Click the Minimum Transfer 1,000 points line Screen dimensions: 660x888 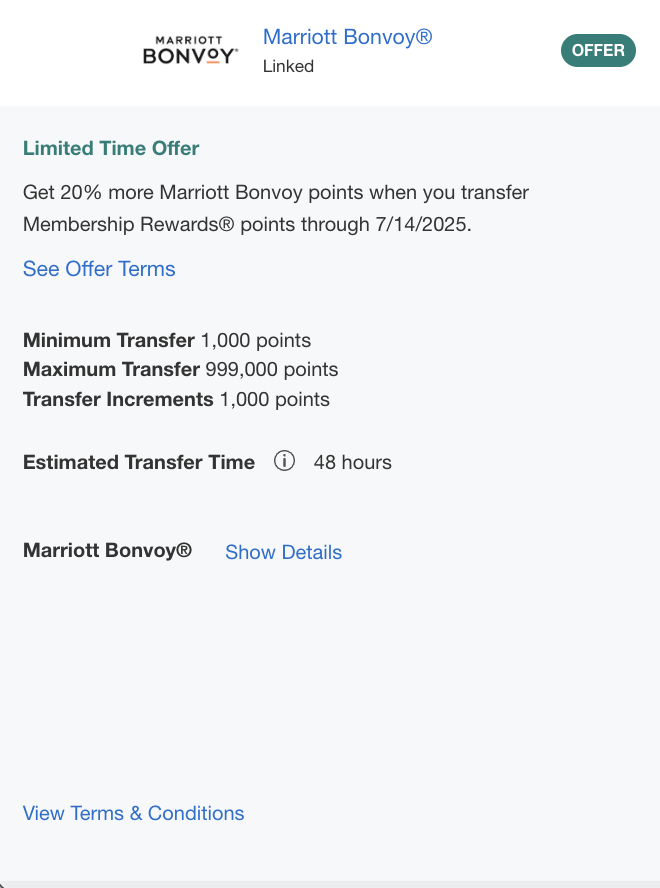point(167,340)
